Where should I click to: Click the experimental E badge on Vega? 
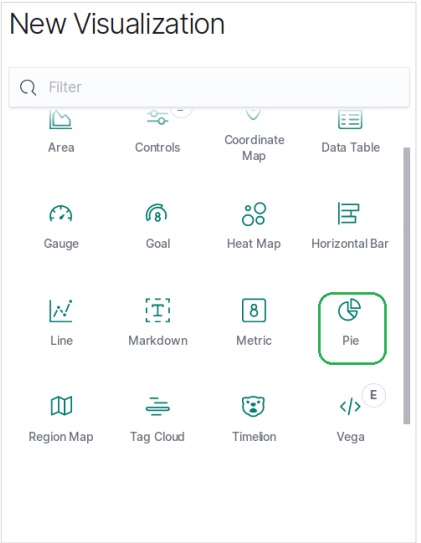tap(373, 395)
